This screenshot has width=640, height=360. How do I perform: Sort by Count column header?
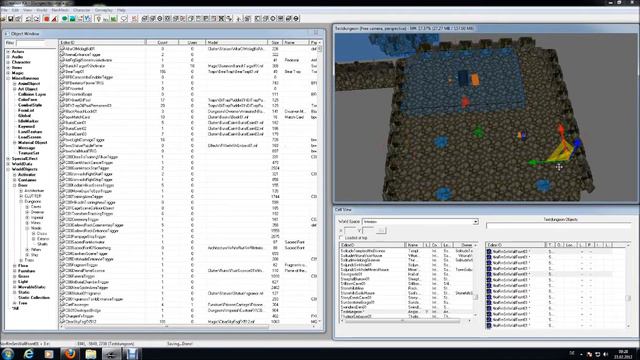162,42
